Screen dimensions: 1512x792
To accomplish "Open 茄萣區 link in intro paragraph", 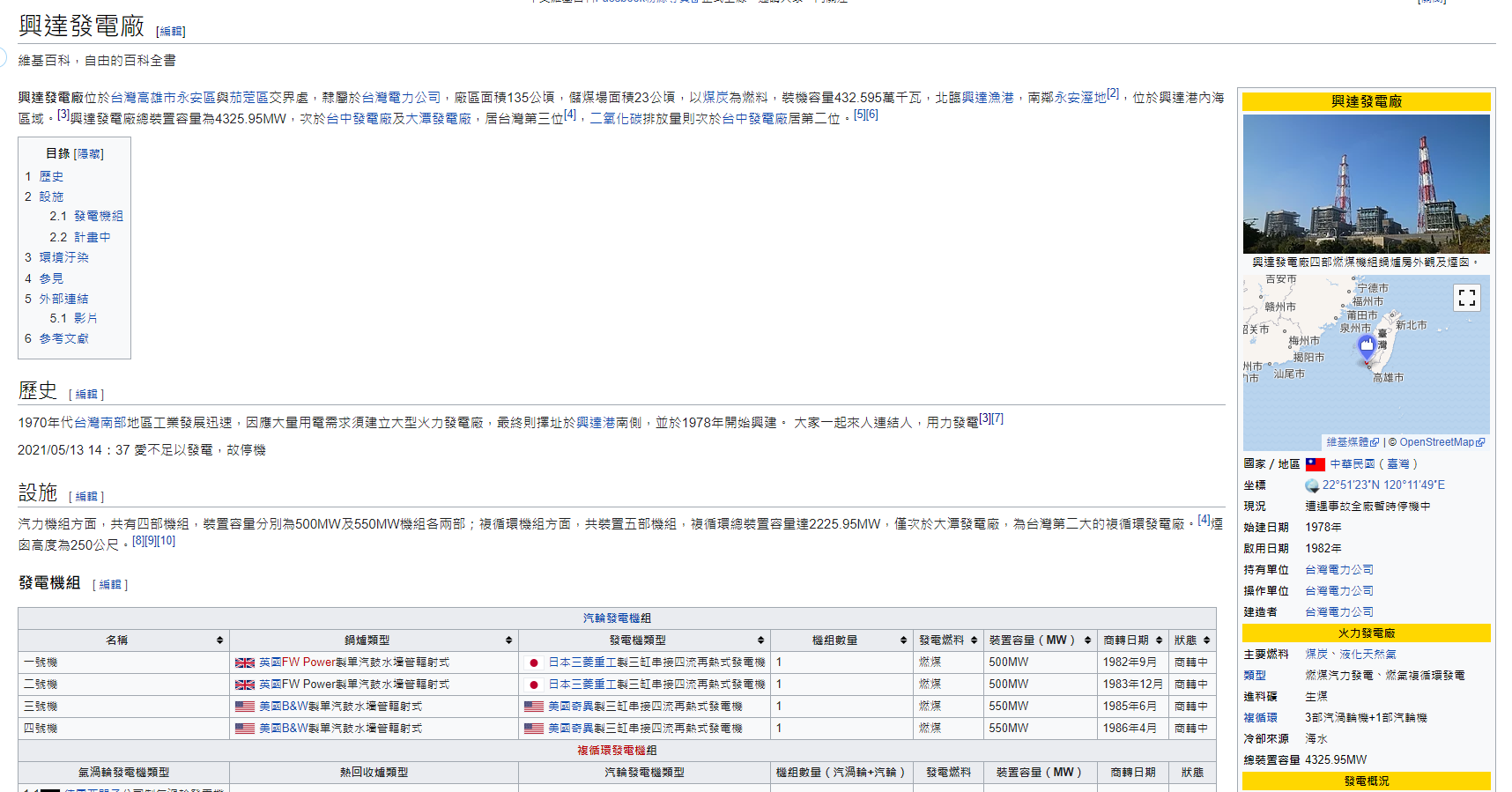I will point(248,98).
